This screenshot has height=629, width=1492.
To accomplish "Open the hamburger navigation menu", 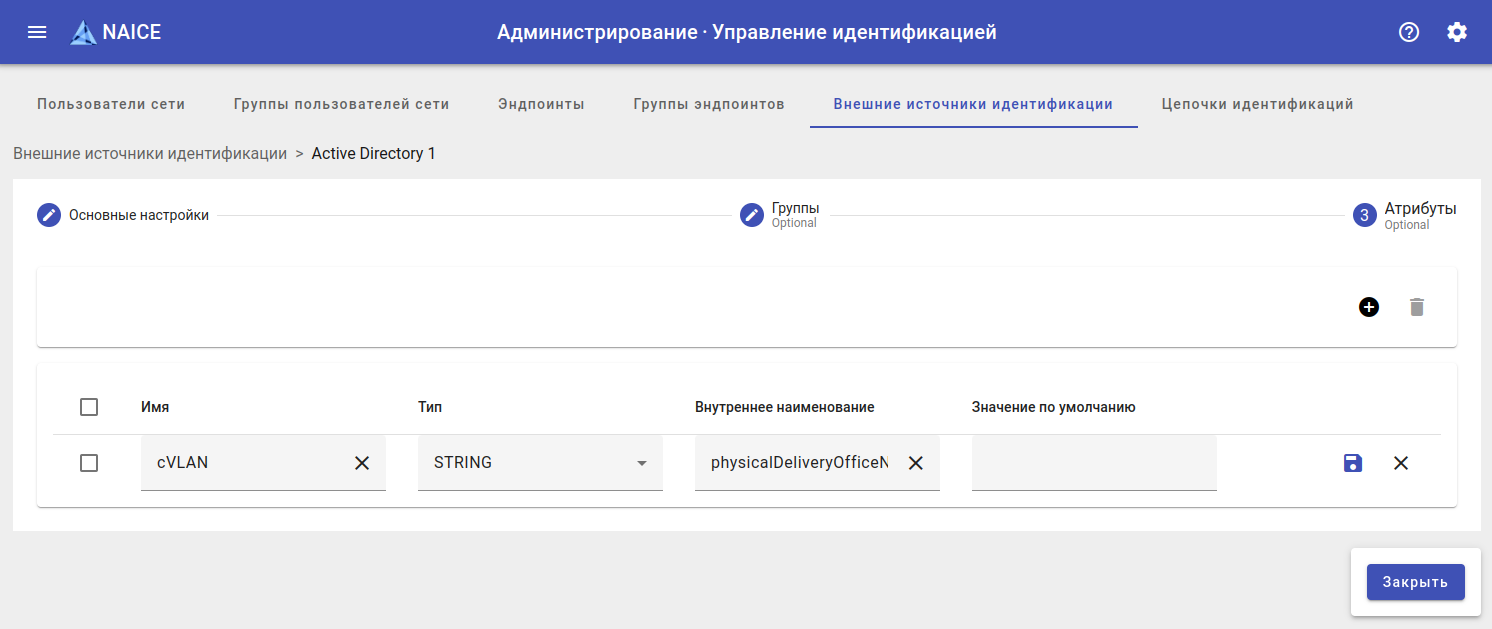I will (x=37, y=32).
